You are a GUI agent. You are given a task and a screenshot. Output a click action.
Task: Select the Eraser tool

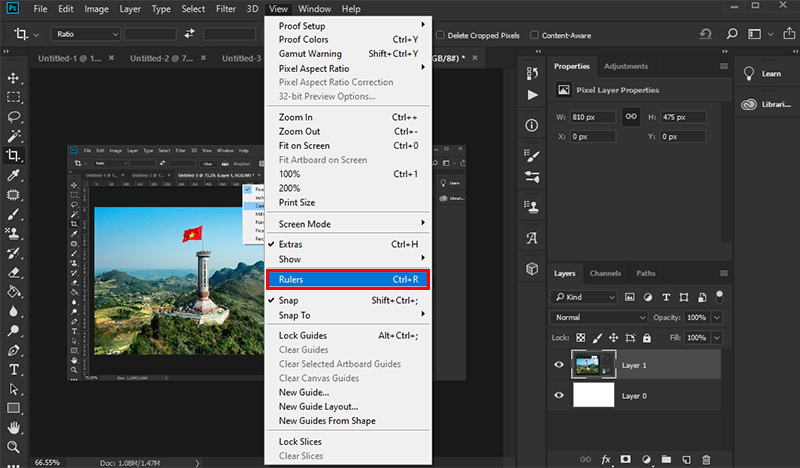(13, 273)
